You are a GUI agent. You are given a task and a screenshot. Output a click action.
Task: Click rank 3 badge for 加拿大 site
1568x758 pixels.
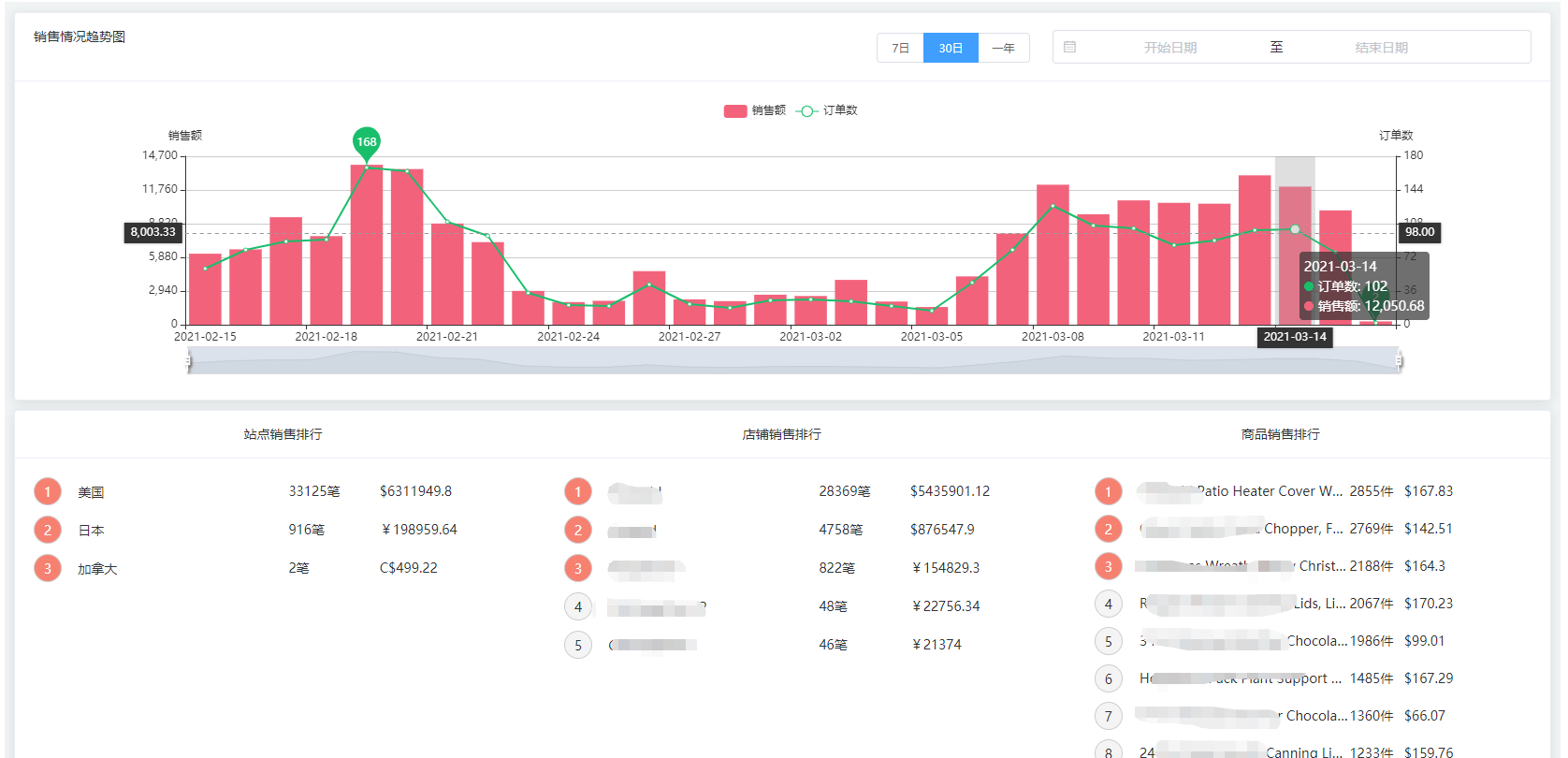tap(48, 568)
